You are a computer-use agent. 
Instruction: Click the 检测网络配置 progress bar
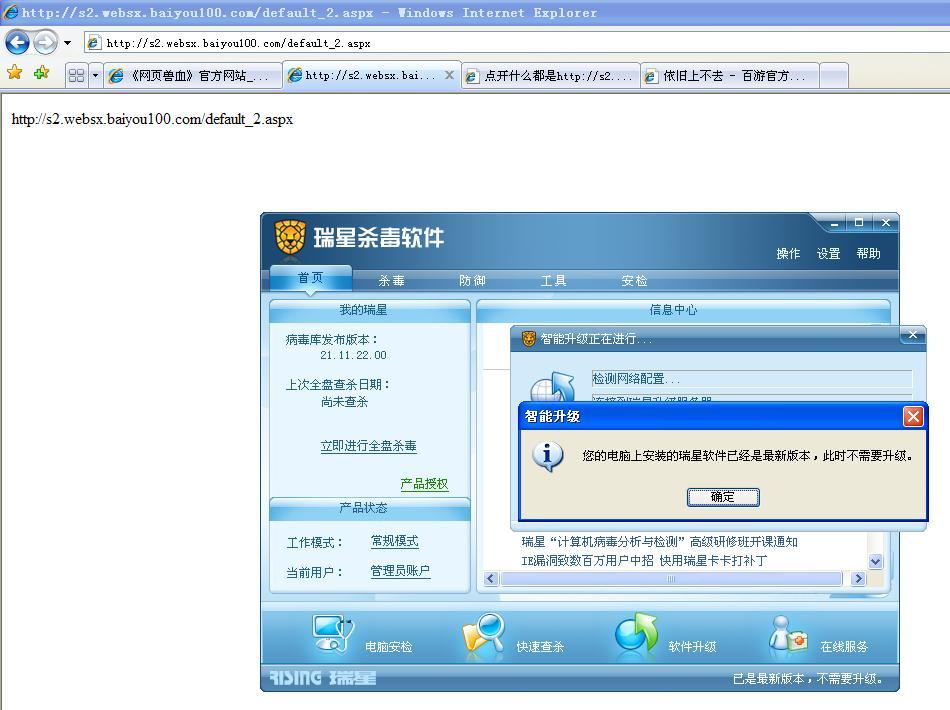[752, 379]
